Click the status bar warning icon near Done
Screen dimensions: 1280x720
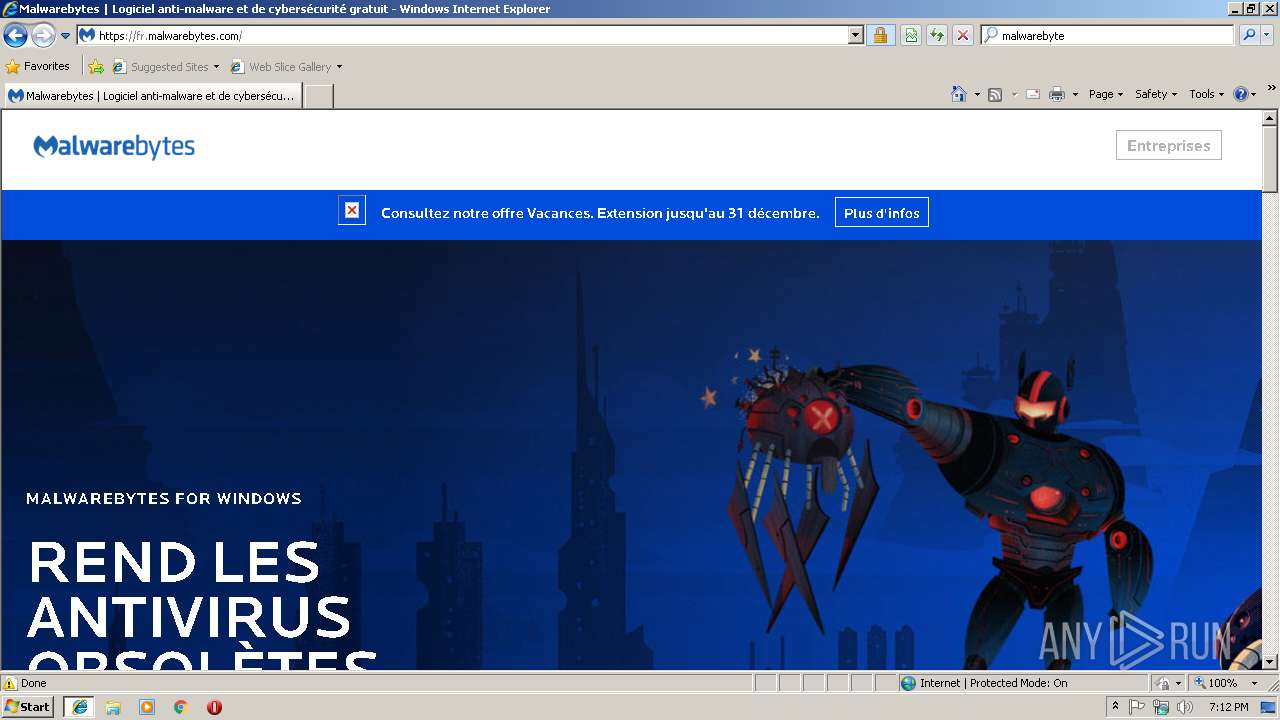click(10, 683)
